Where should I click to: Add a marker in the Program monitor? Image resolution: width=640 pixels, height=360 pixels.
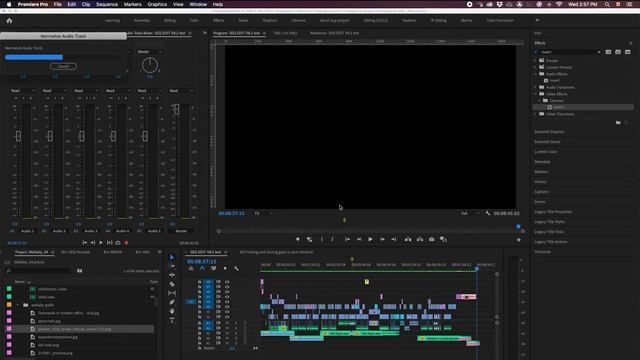click(x=298, y=239)
